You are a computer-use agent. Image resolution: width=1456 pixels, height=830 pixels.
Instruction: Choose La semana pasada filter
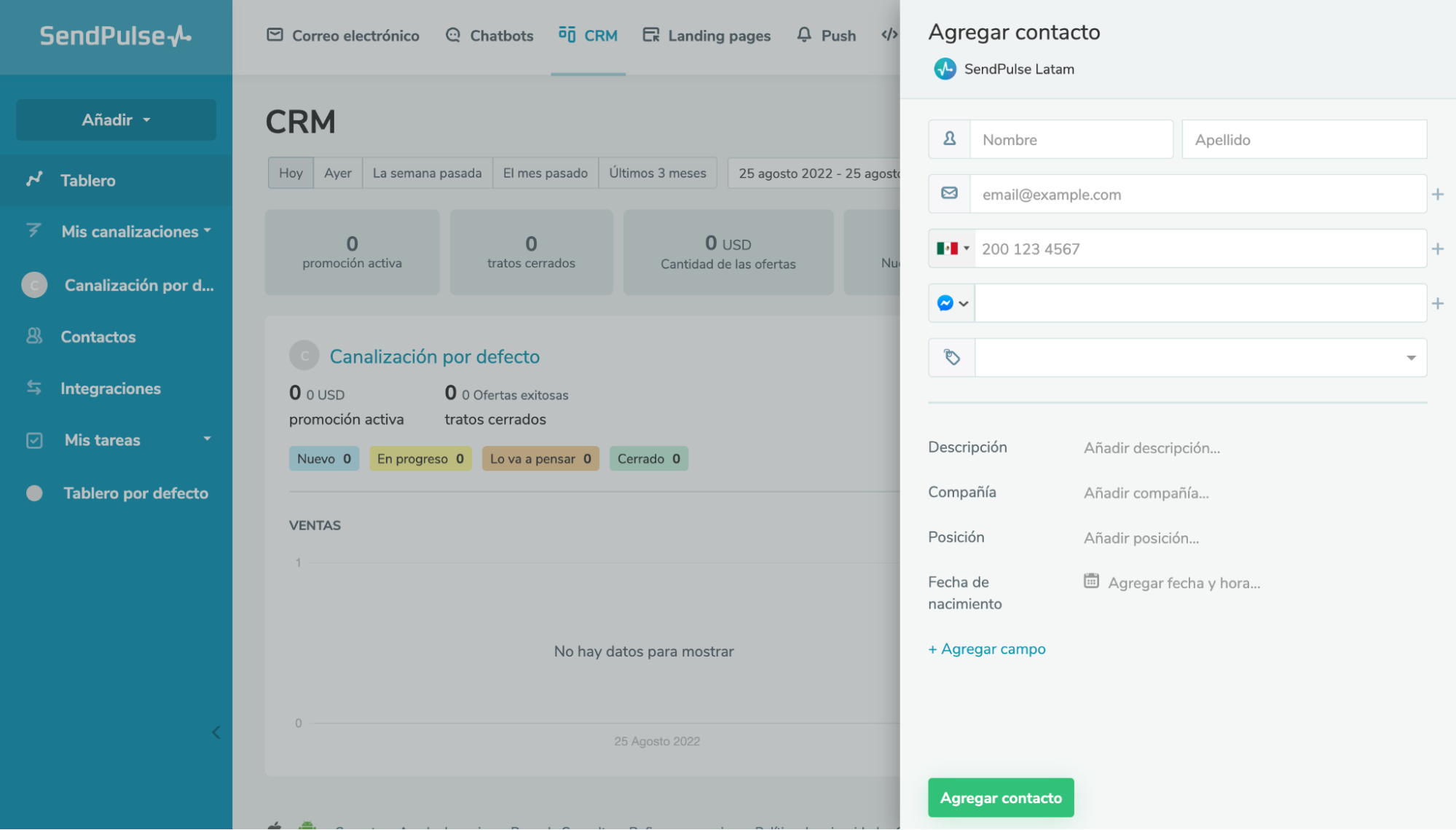pos(427,173)
